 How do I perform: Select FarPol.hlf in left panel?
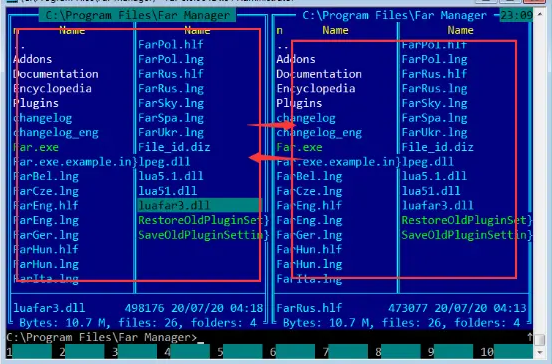coord(171,44)
